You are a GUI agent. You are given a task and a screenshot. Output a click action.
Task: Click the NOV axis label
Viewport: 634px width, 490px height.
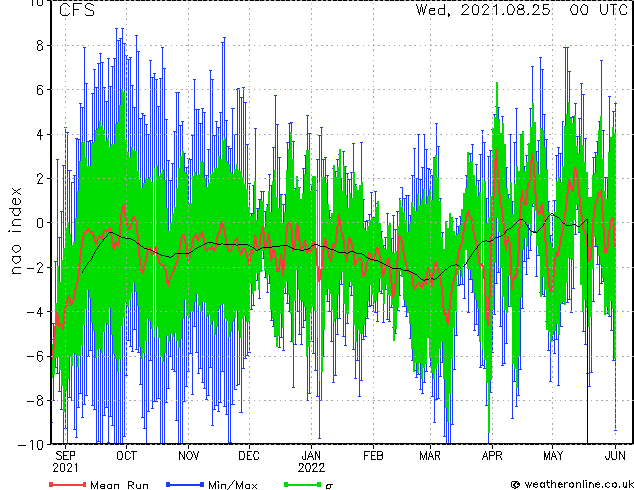click(x=188, y=456)
